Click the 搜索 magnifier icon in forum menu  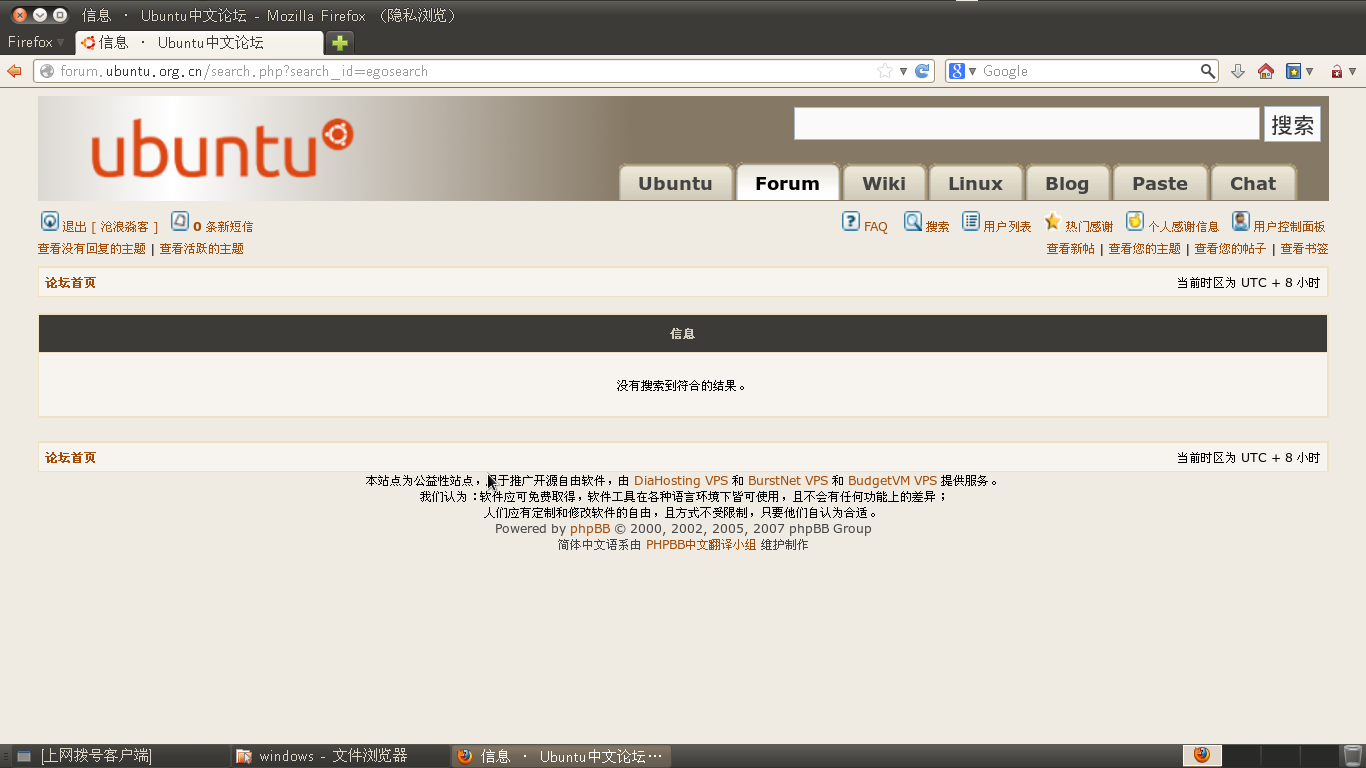pos(912,221)
